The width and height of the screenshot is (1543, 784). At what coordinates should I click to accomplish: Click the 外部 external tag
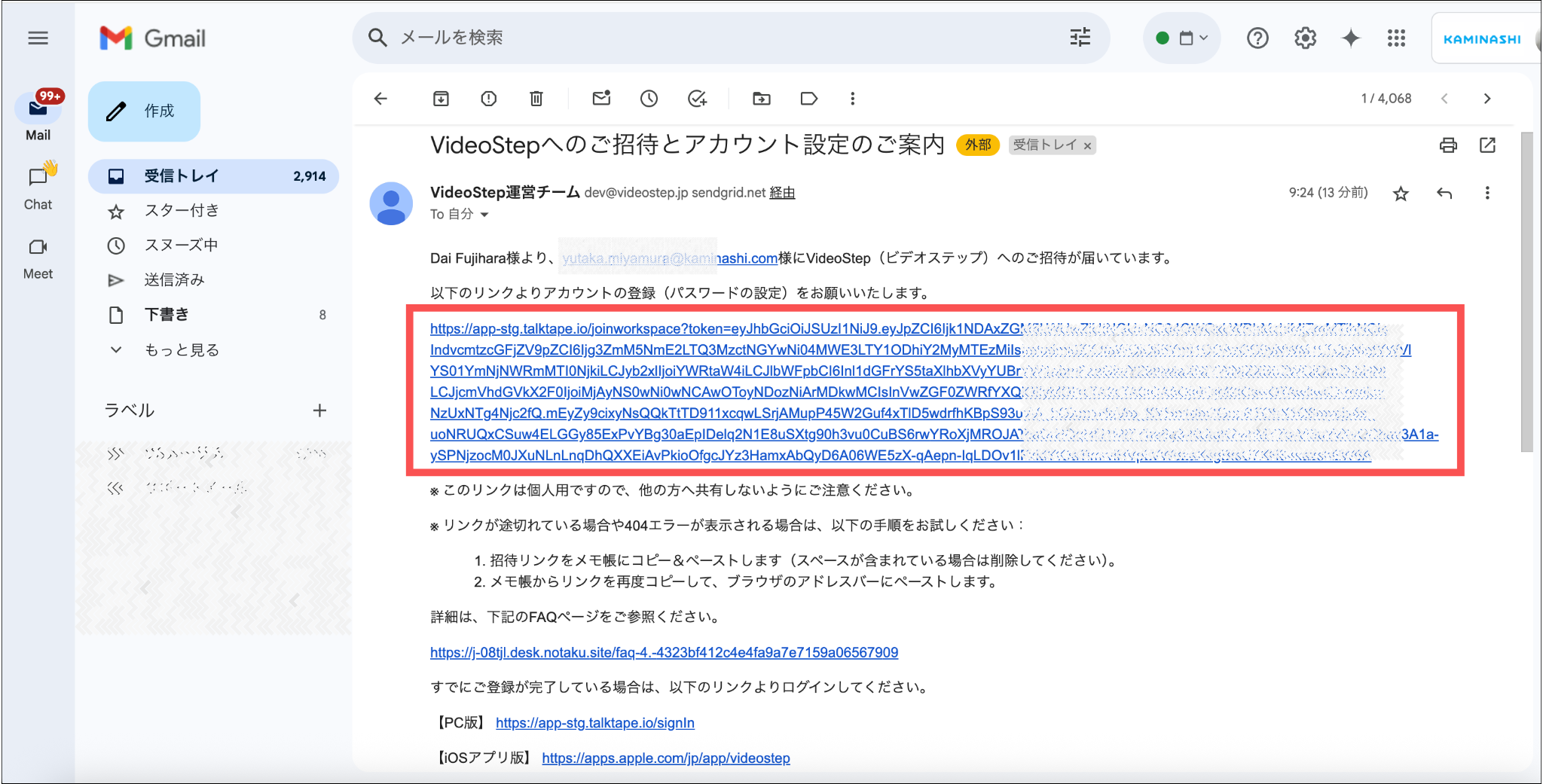point(978,145)
